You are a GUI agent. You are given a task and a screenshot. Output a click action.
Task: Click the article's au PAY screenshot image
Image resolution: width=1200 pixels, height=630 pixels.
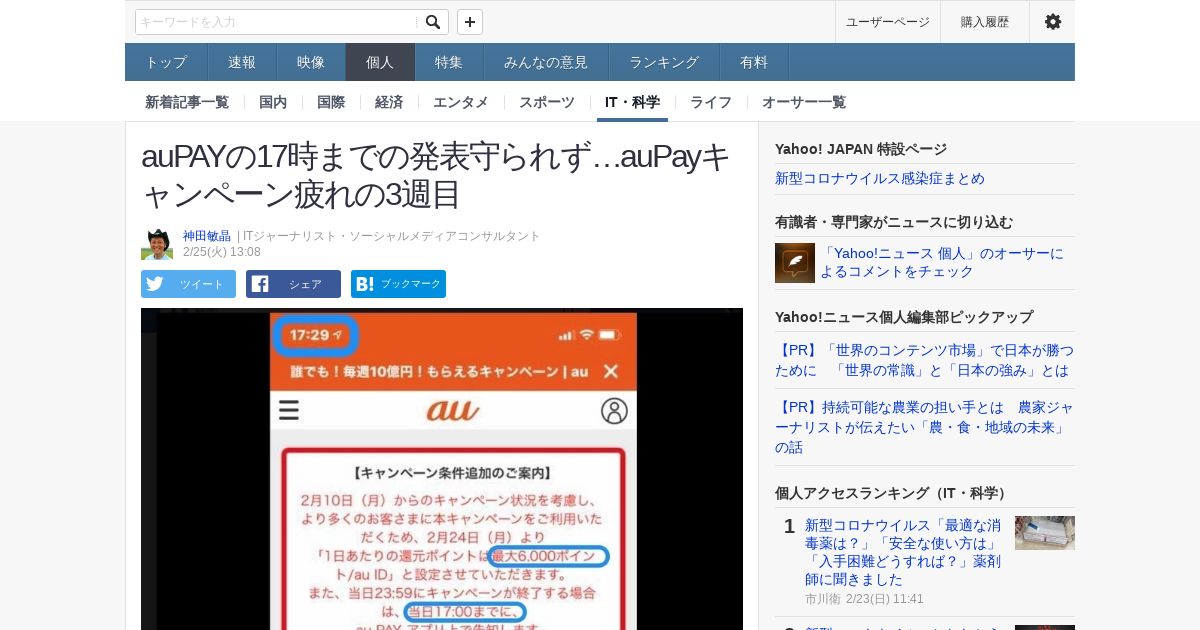[442, 469]
